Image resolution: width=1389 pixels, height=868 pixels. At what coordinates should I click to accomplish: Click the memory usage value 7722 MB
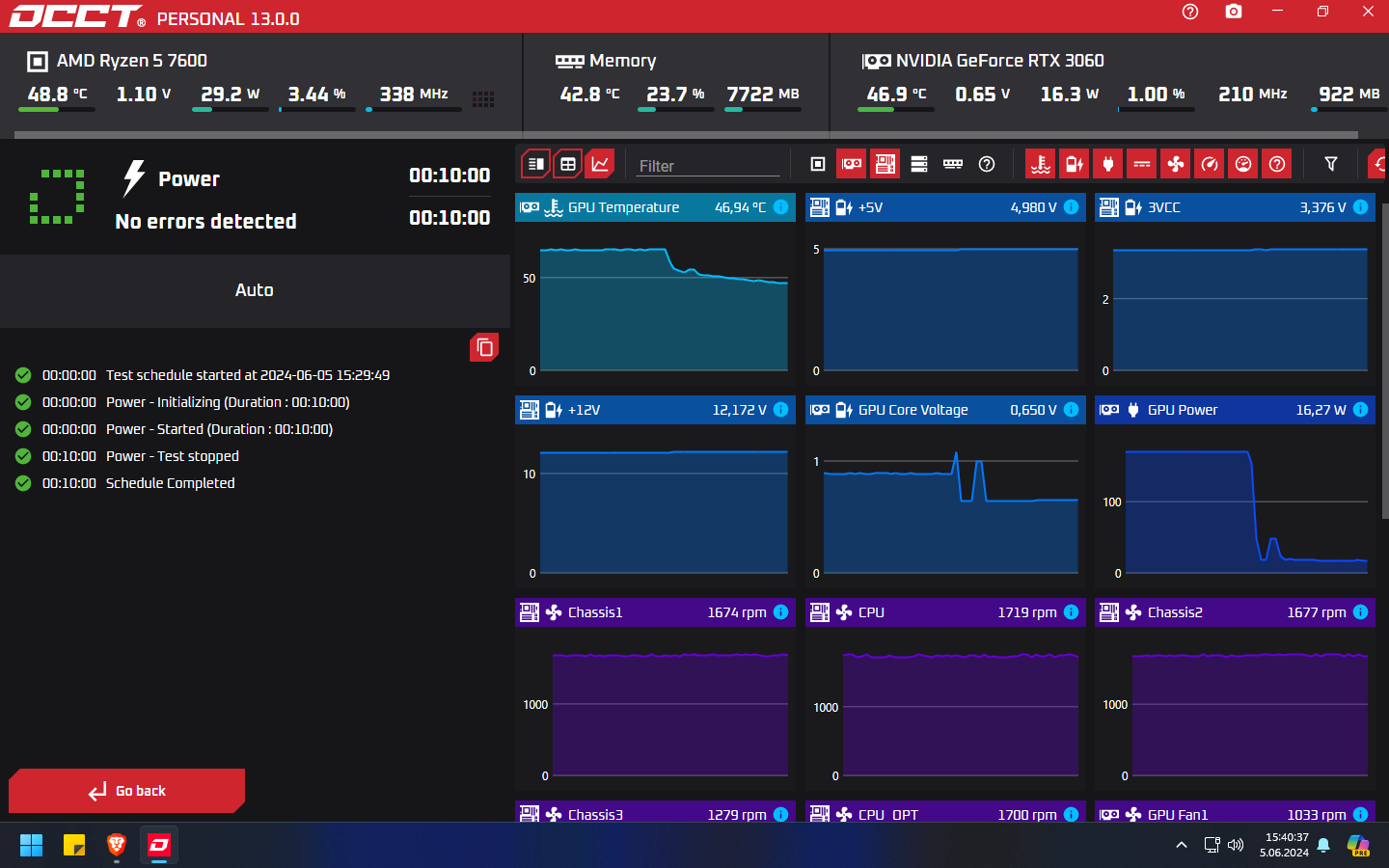coord(762,95)
